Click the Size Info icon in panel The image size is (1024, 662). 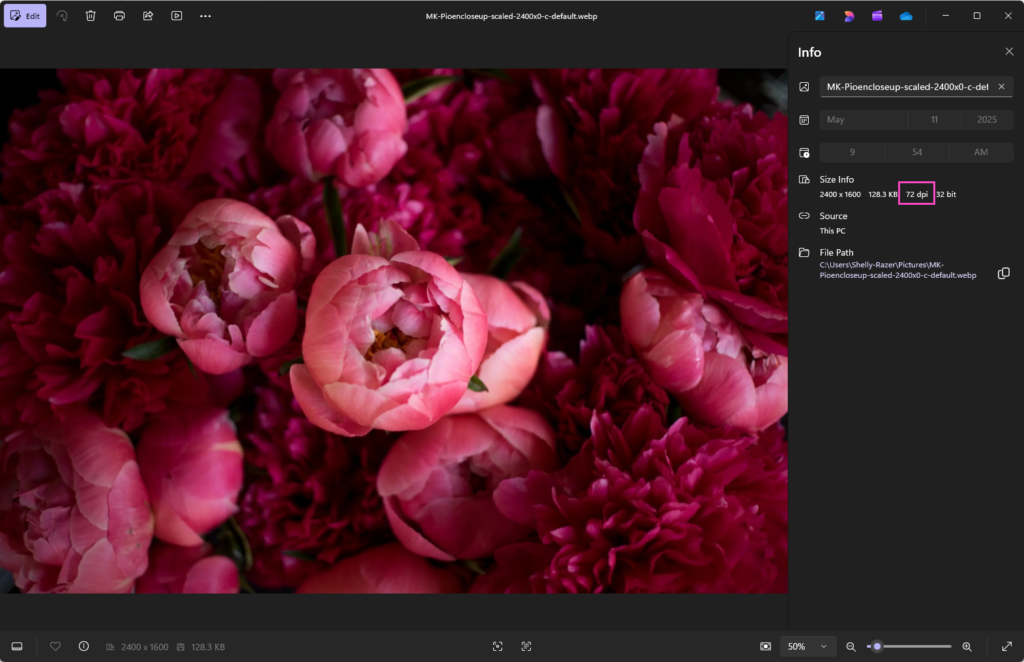pyautogui.click(x=804, y=180)
